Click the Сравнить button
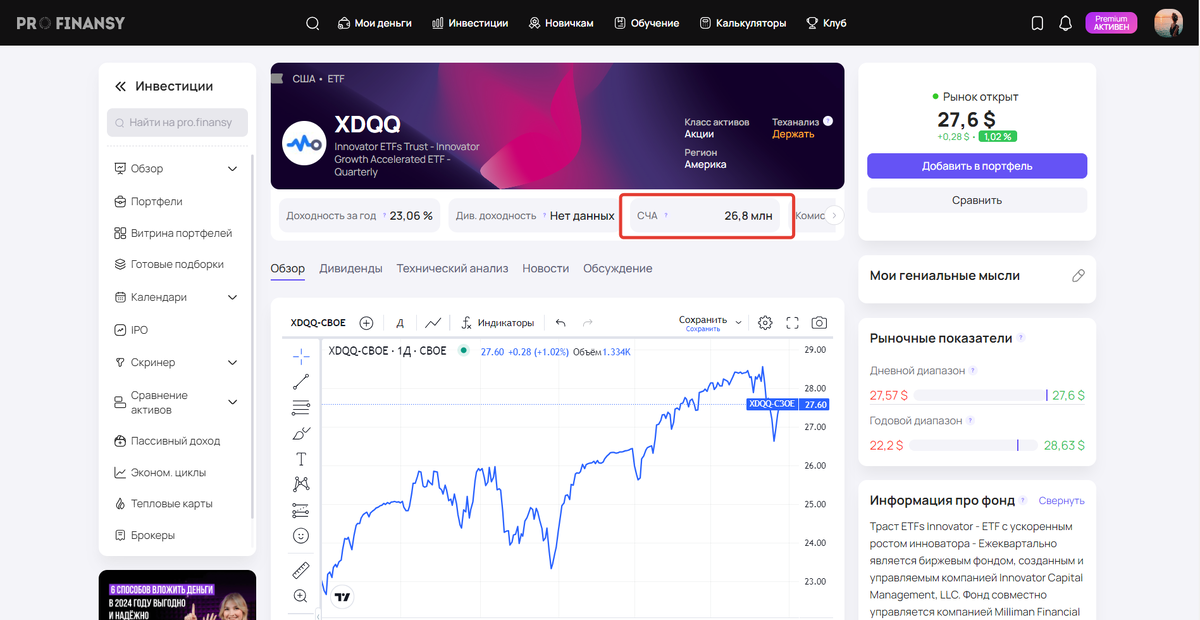 977,200
